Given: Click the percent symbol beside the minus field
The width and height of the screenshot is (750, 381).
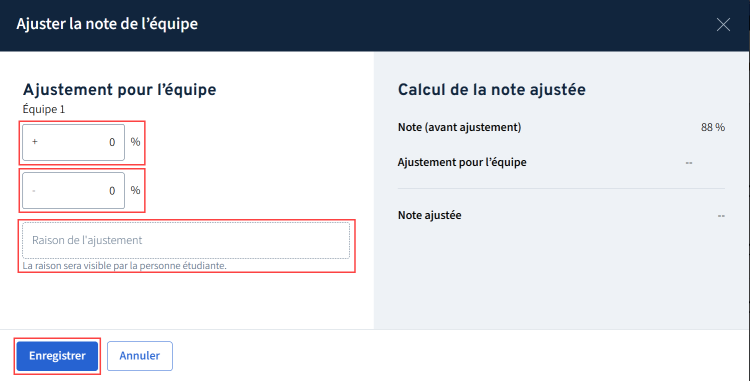Looking at the screenshot, I should 135,190.
